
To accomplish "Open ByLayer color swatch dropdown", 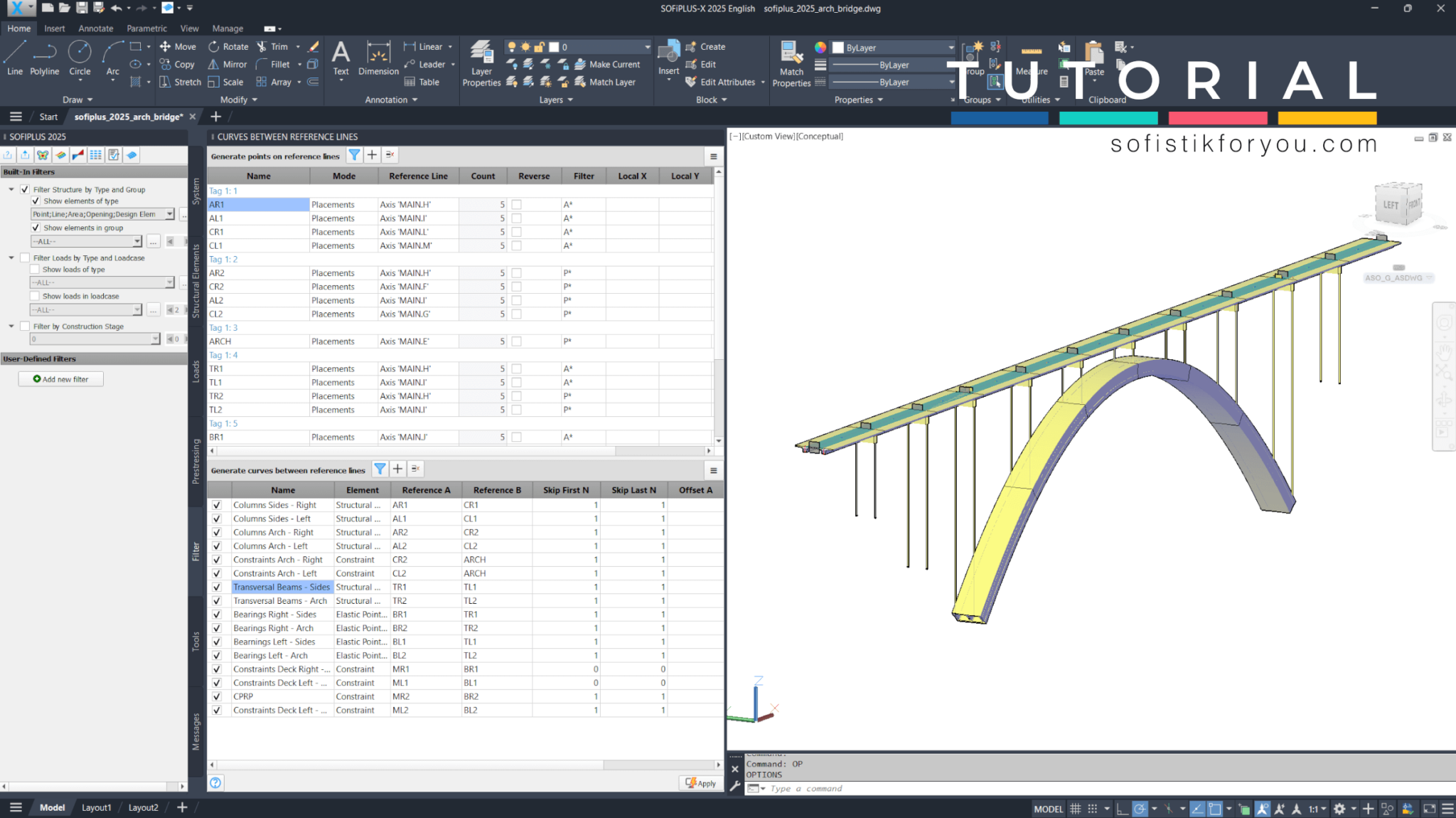I will point(951,48).
